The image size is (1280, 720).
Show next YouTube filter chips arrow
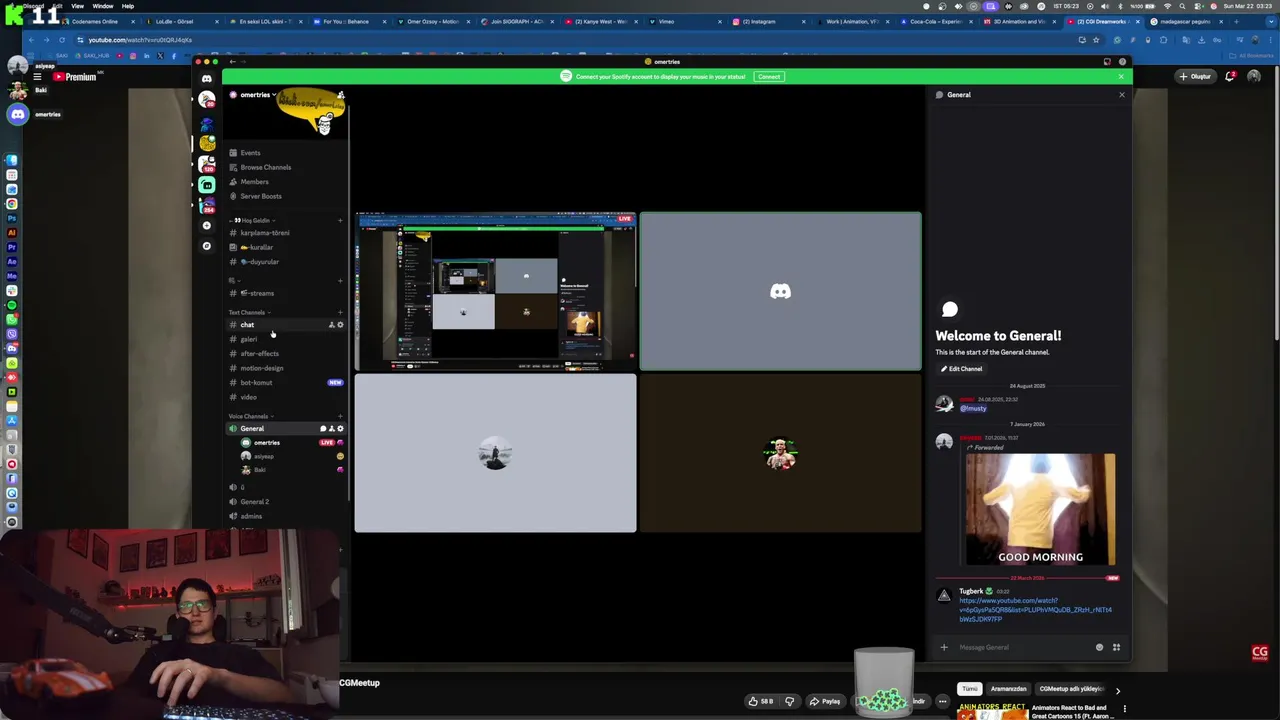pyautogui.click(x=1118, y=690)
